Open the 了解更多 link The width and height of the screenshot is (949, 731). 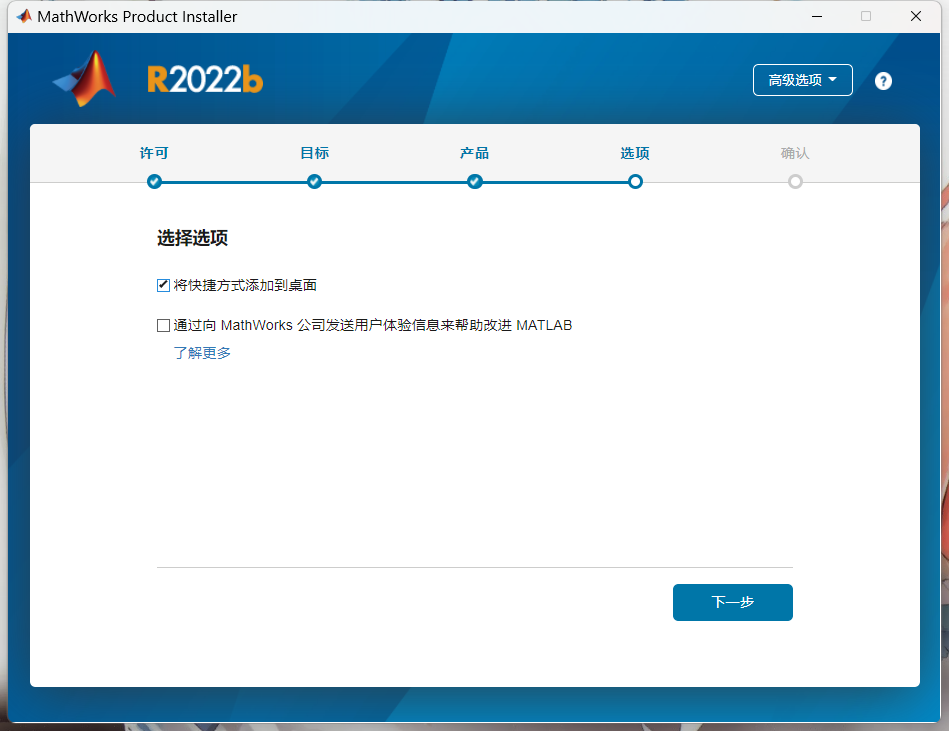[x=202, y=353]
